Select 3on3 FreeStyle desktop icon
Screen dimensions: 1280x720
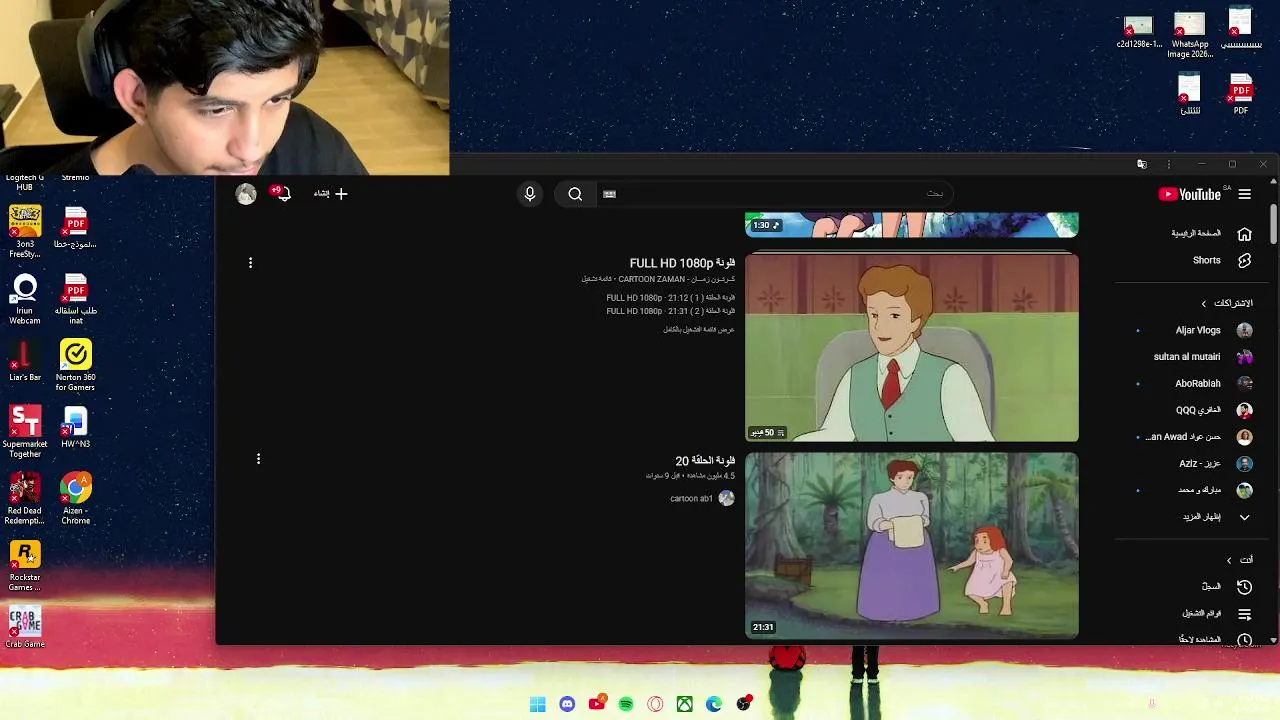(x=25, y=231)
